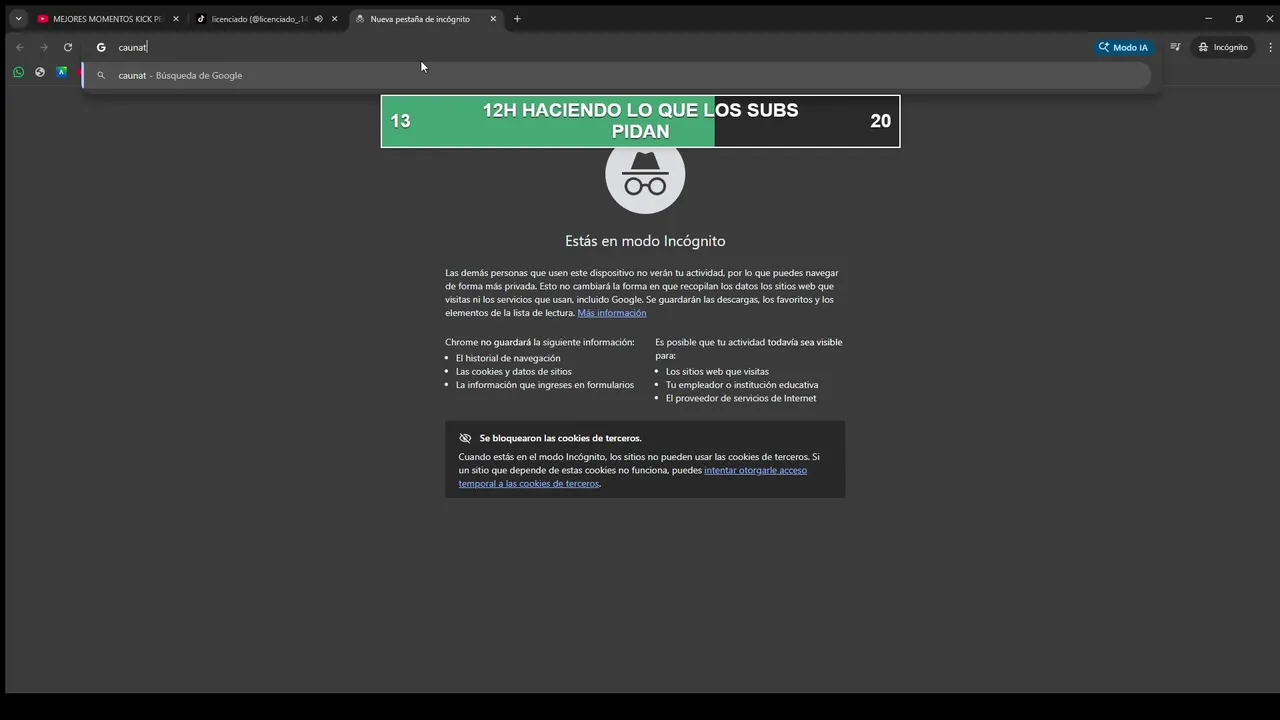Screen dimensions: 1280x720
Task: Reload the page
Action: (68, 47)
